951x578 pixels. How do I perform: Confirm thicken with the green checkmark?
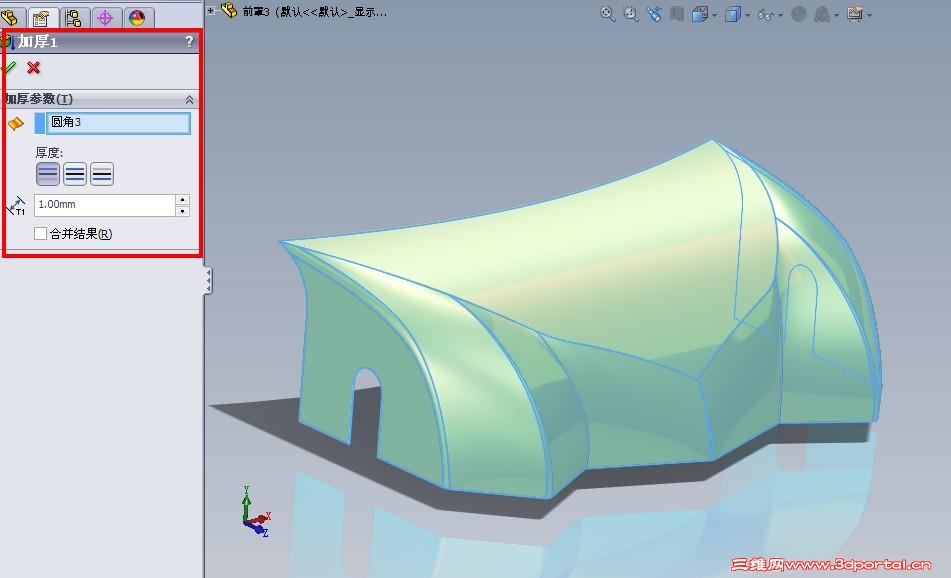(x=9, y=67)
